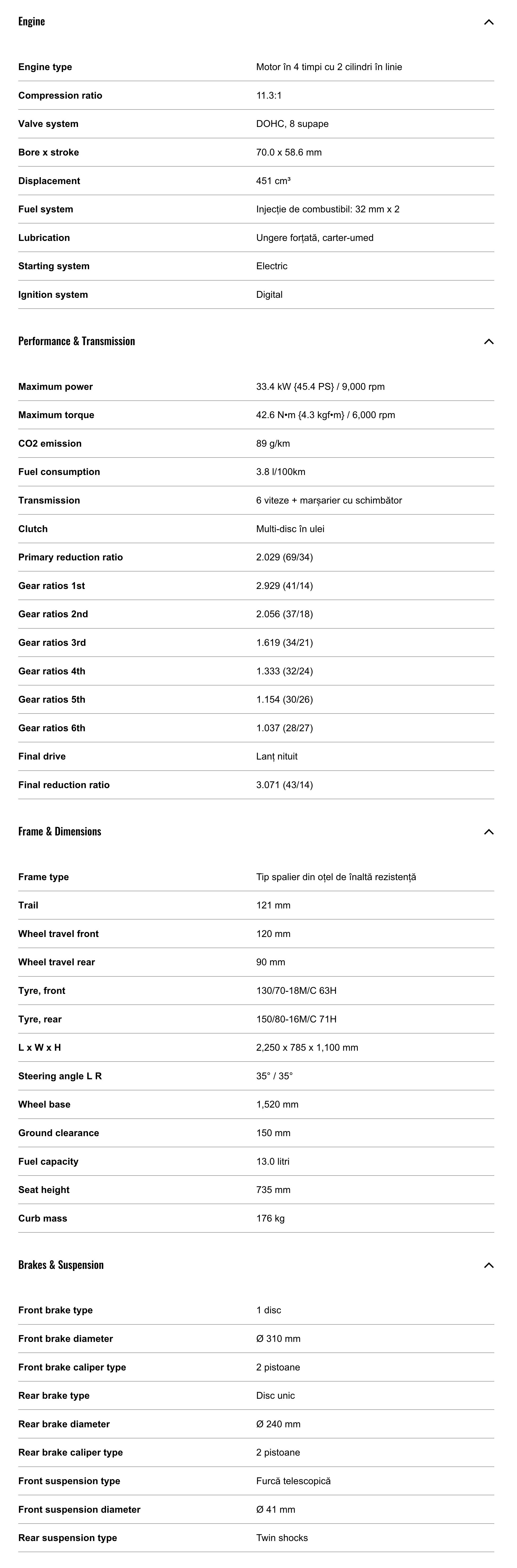This screenshot has height=1568, width=517.
Task: Collapse the Performance & Transmission chevron
Action: click(x=488, y=341)
